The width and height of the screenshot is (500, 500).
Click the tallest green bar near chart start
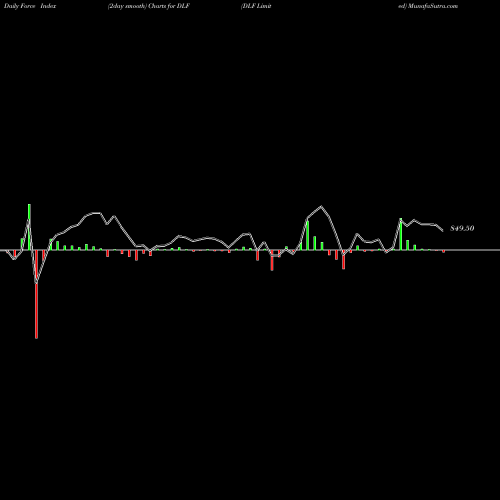pyautogui.click(x=29, y=227)
